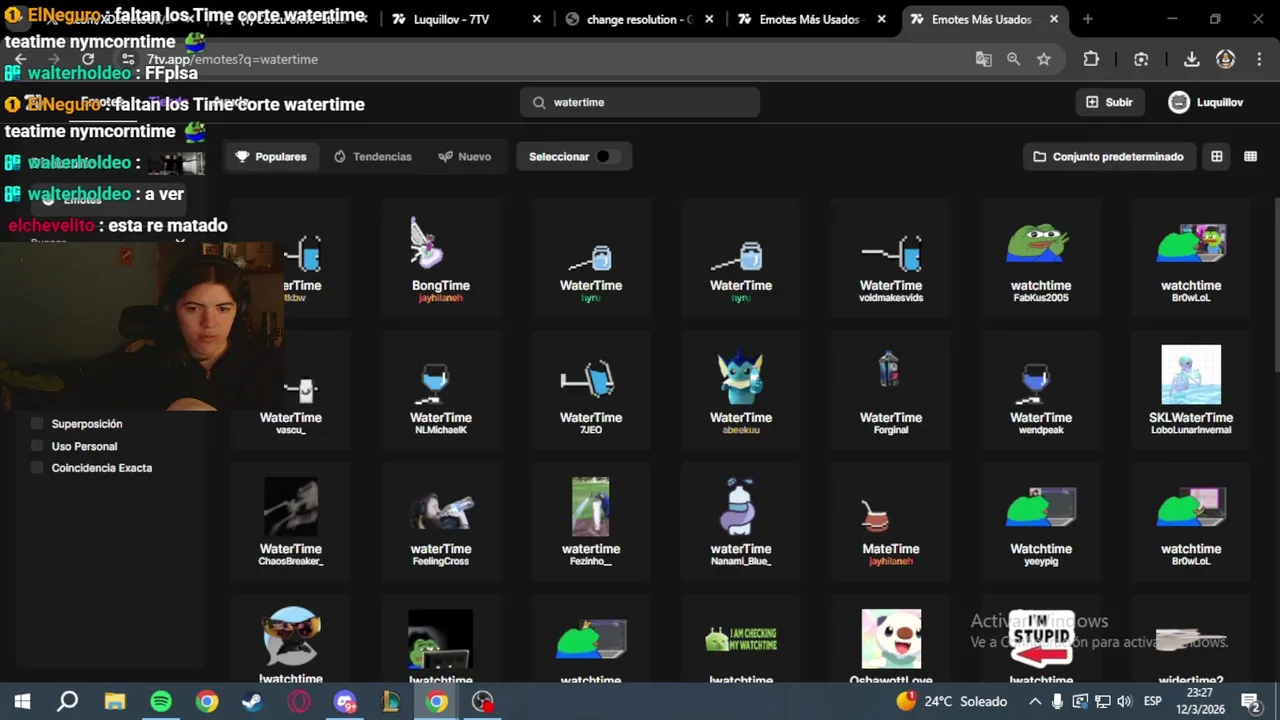This screenshot has height=720, width=1280.
Task: Open the SKLWaterTime emote by LoboLunarInvernal
Action: 1191,390
